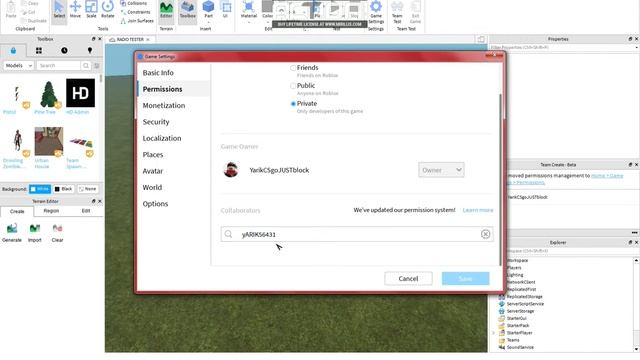Viewport: 640px width, 360px height.
Task: Open Permissions settings page
Action: point(162,89)
